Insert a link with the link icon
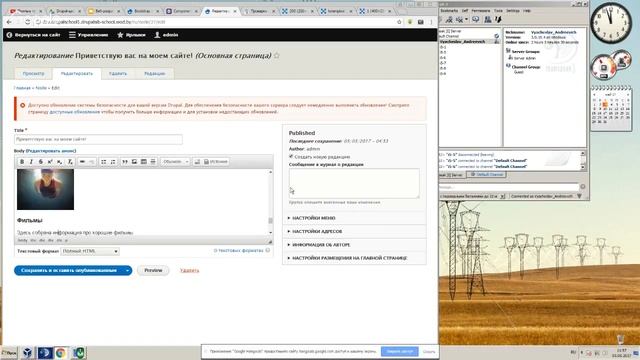The width and height of the screenshot is (640, 360). pos(82,162)
